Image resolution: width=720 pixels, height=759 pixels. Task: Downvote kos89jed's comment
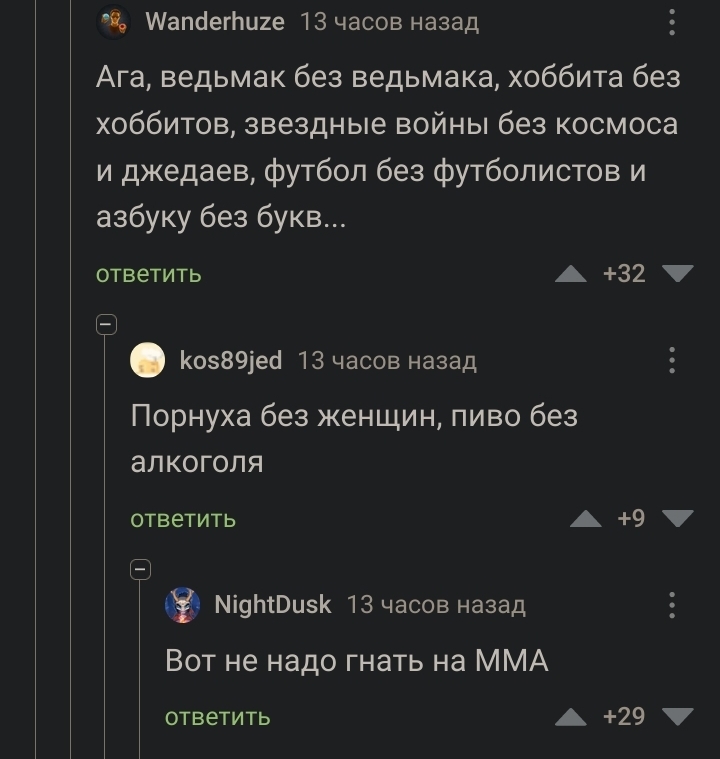click(x=677, y=518)
